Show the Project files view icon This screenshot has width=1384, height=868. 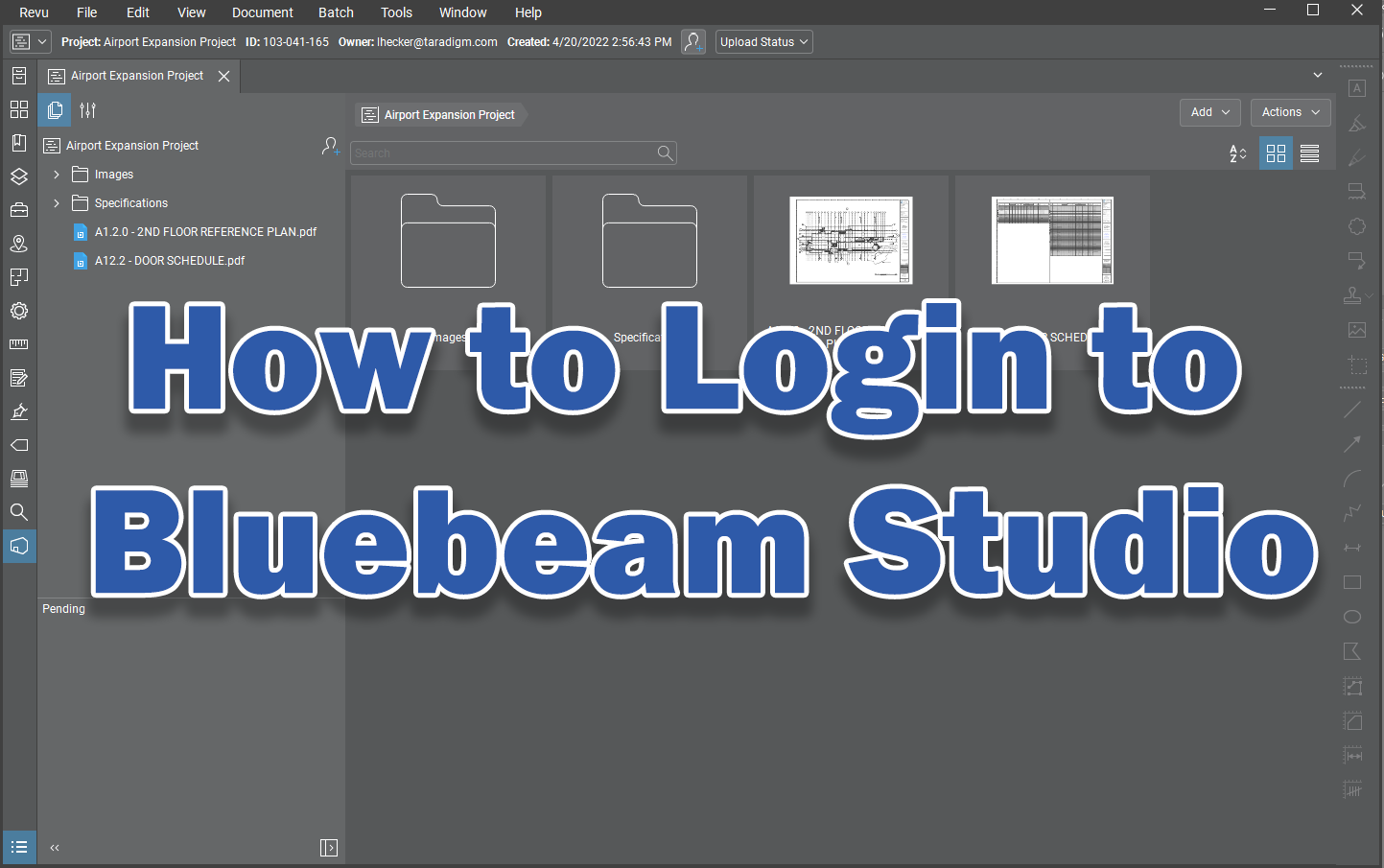click(x=55, y=110)
